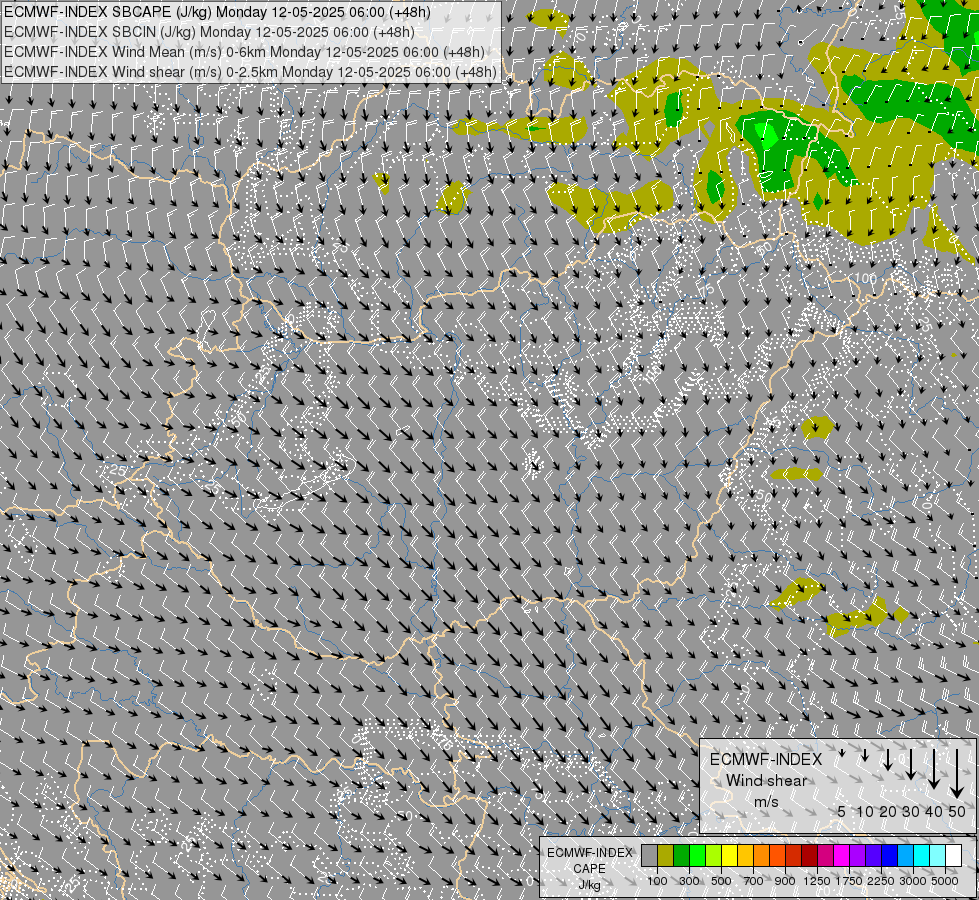This screenshot has height=900, width=979.
Task: Click the white swatch in CAPE legend
Action: 954,855
